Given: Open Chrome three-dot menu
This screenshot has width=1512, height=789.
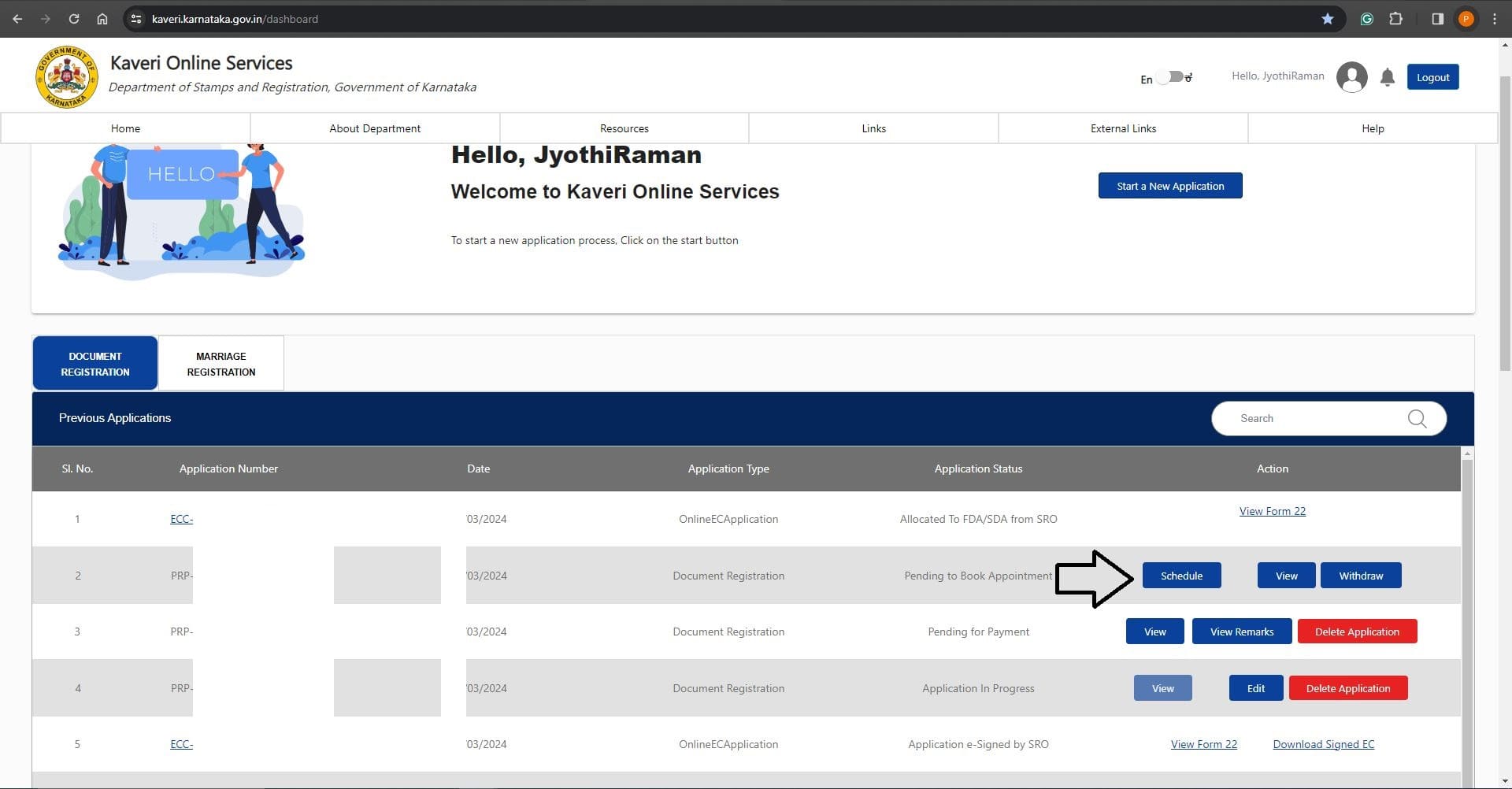Looking at the screenshot, I should click(x=1494, y=19).
